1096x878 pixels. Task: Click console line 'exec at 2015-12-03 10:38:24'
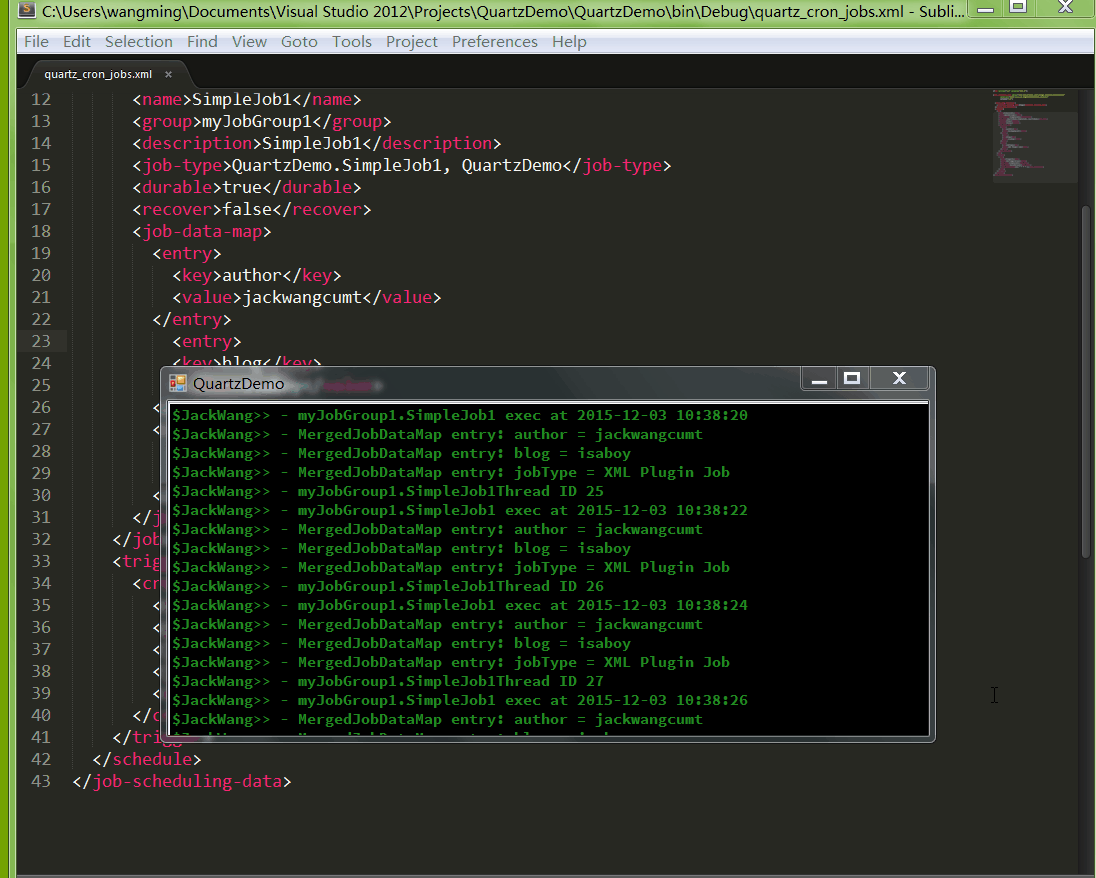[460, 605]
